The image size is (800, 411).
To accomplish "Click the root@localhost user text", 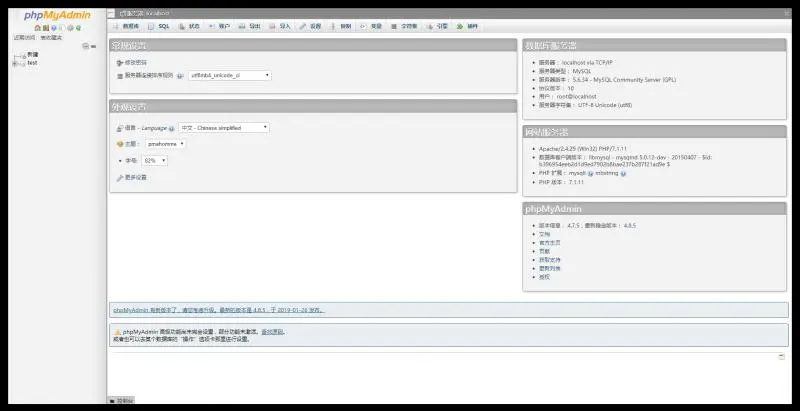I will (x=574, y=96).
